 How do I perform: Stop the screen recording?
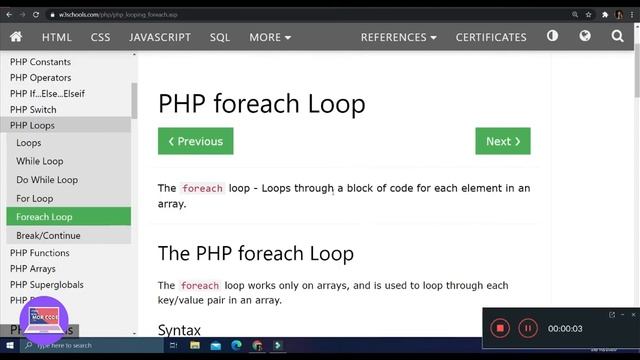pos(500,328)
